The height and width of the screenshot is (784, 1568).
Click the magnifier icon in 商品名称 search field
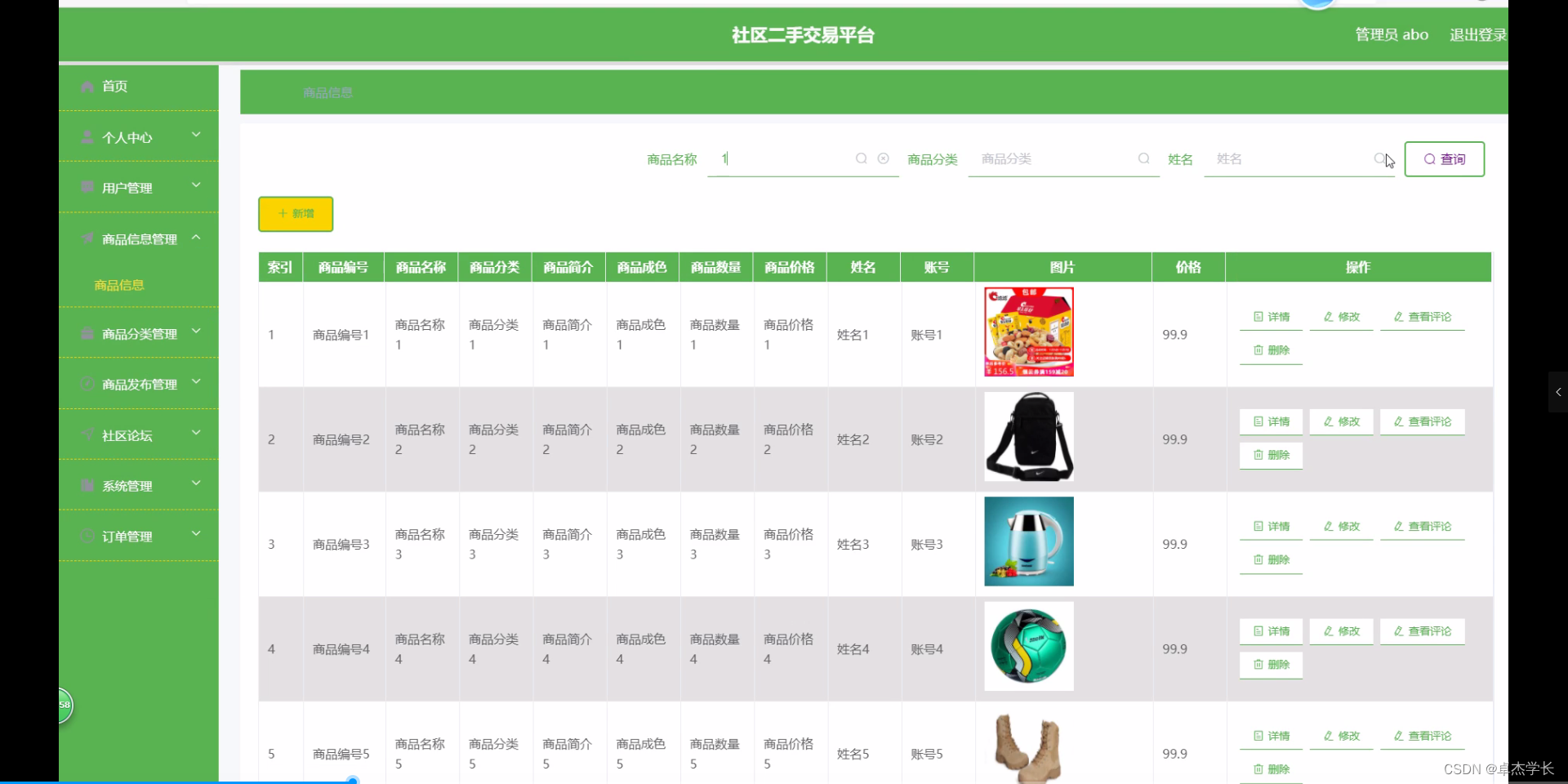[x=861, y=158]
